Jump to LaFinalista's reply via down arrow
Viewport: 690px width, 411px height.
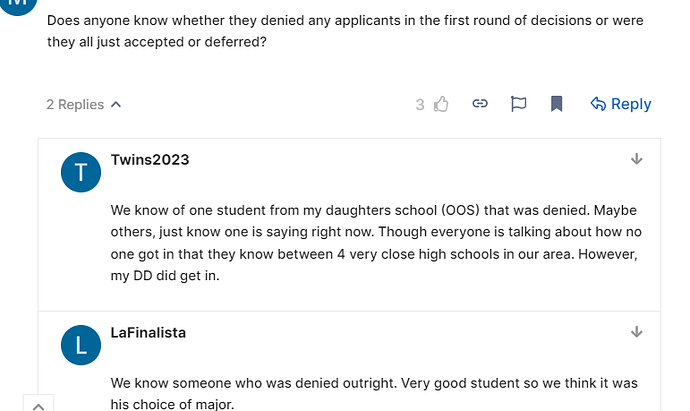tap(637, 332)
